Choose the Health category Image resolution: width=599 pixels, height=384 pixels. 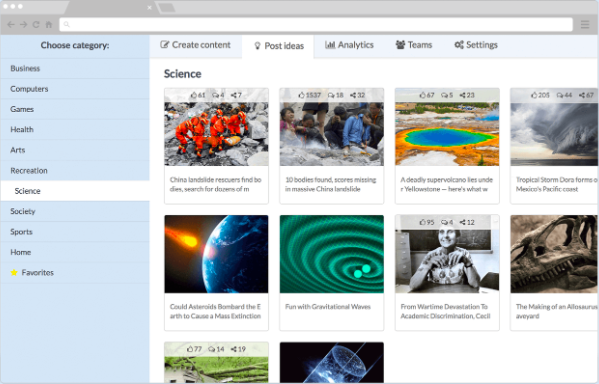click(x=75, y=130)
